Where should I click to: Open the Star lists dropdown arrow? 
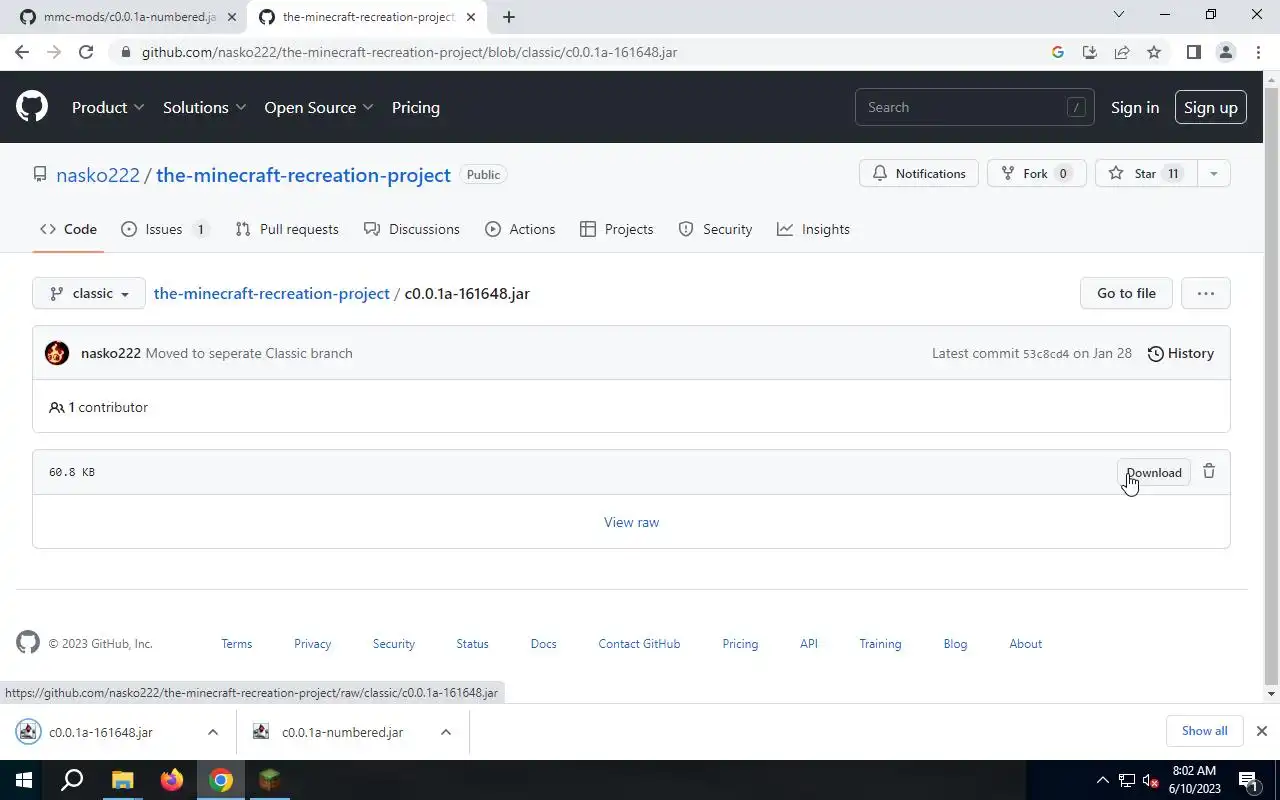1213,173
